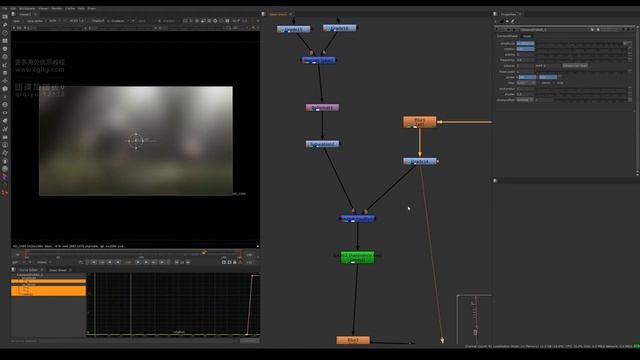The width and height of the screenshot is (640, 360).
Task: Open the Filter nodes toolbar menu
Action: coord(5,57)
